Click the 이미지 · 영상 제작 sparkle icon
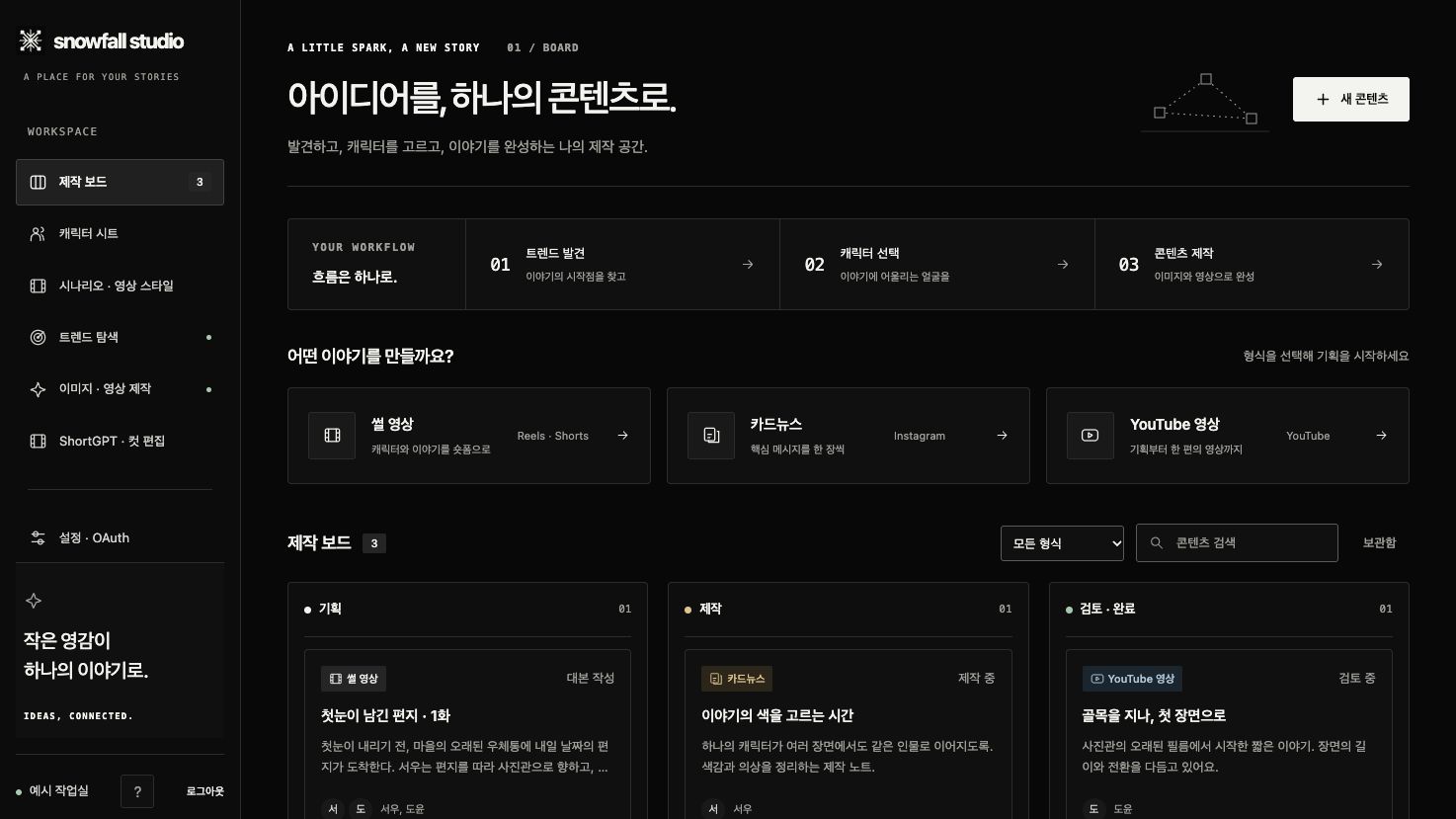 tap(39, 389)
